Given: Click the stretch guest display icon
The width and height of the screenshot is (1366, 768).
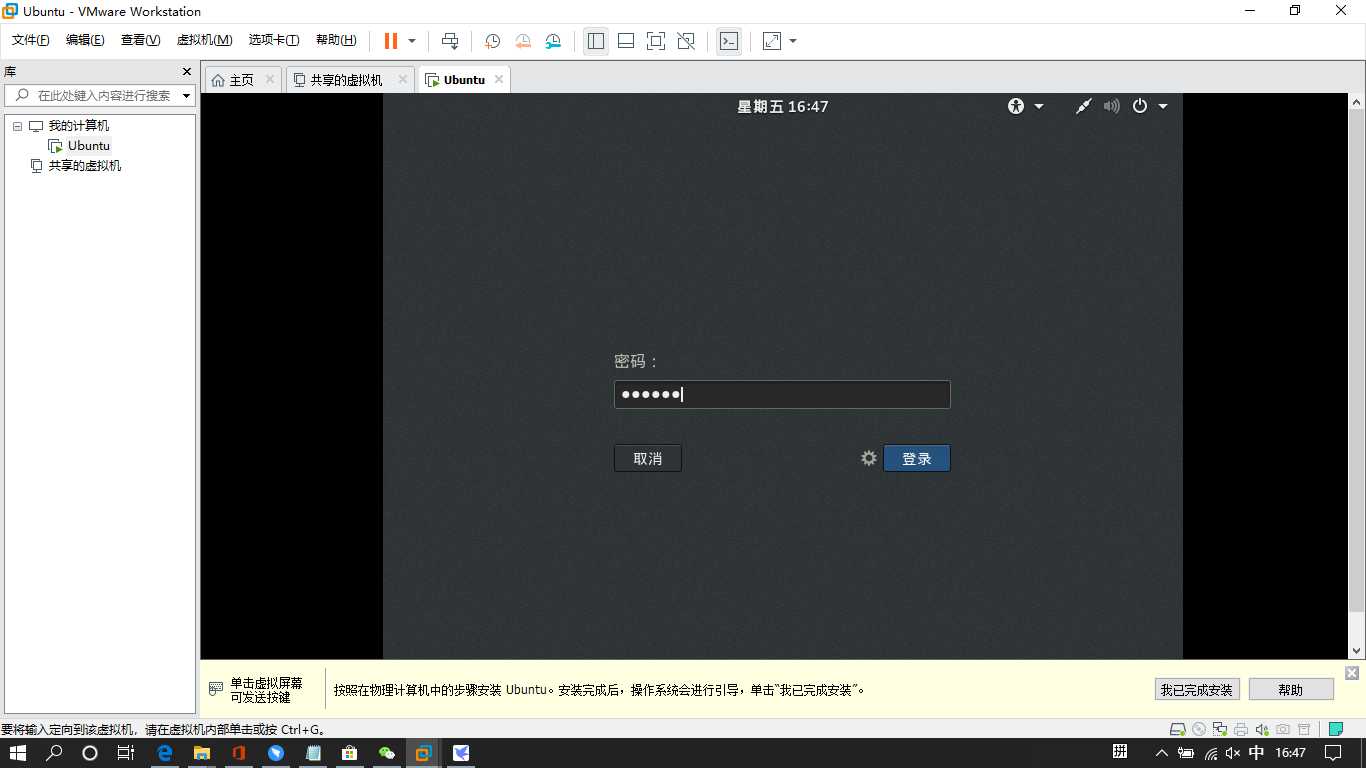Looking at the screenshot, I should (772, 41).
